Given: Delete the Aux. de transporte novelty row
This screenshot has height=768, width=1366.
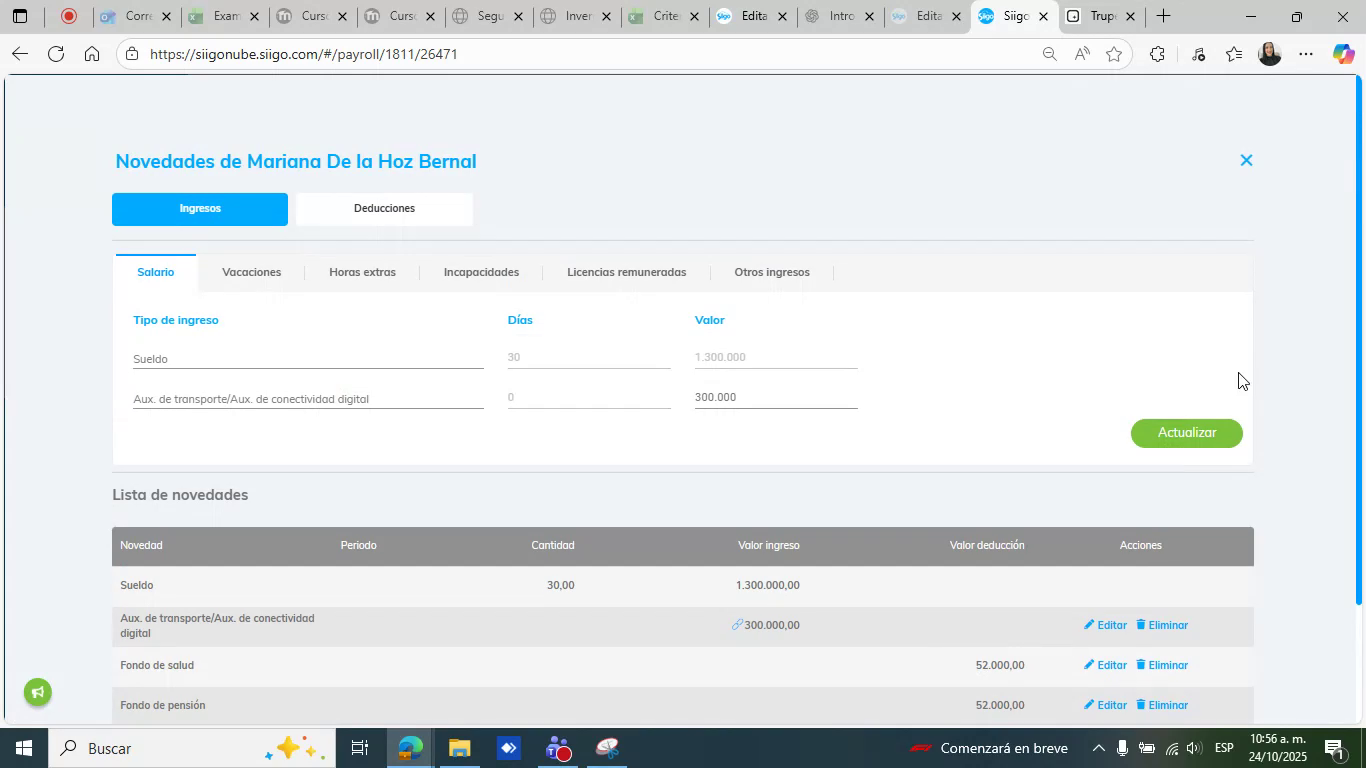Looking at the screenshot, I should [x=1162, y=625].
